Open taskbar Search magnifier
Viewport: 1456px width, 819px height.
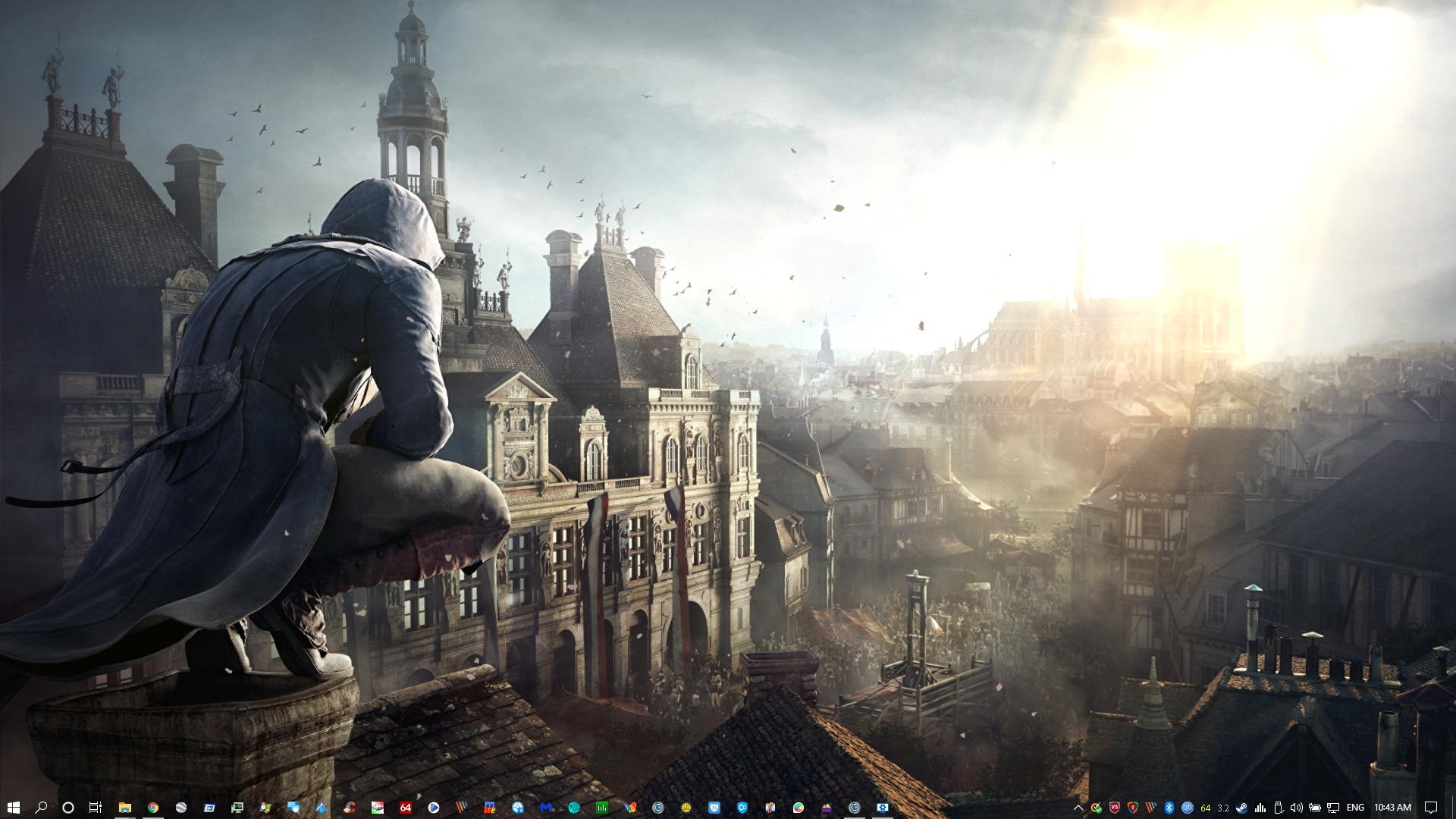41,808
